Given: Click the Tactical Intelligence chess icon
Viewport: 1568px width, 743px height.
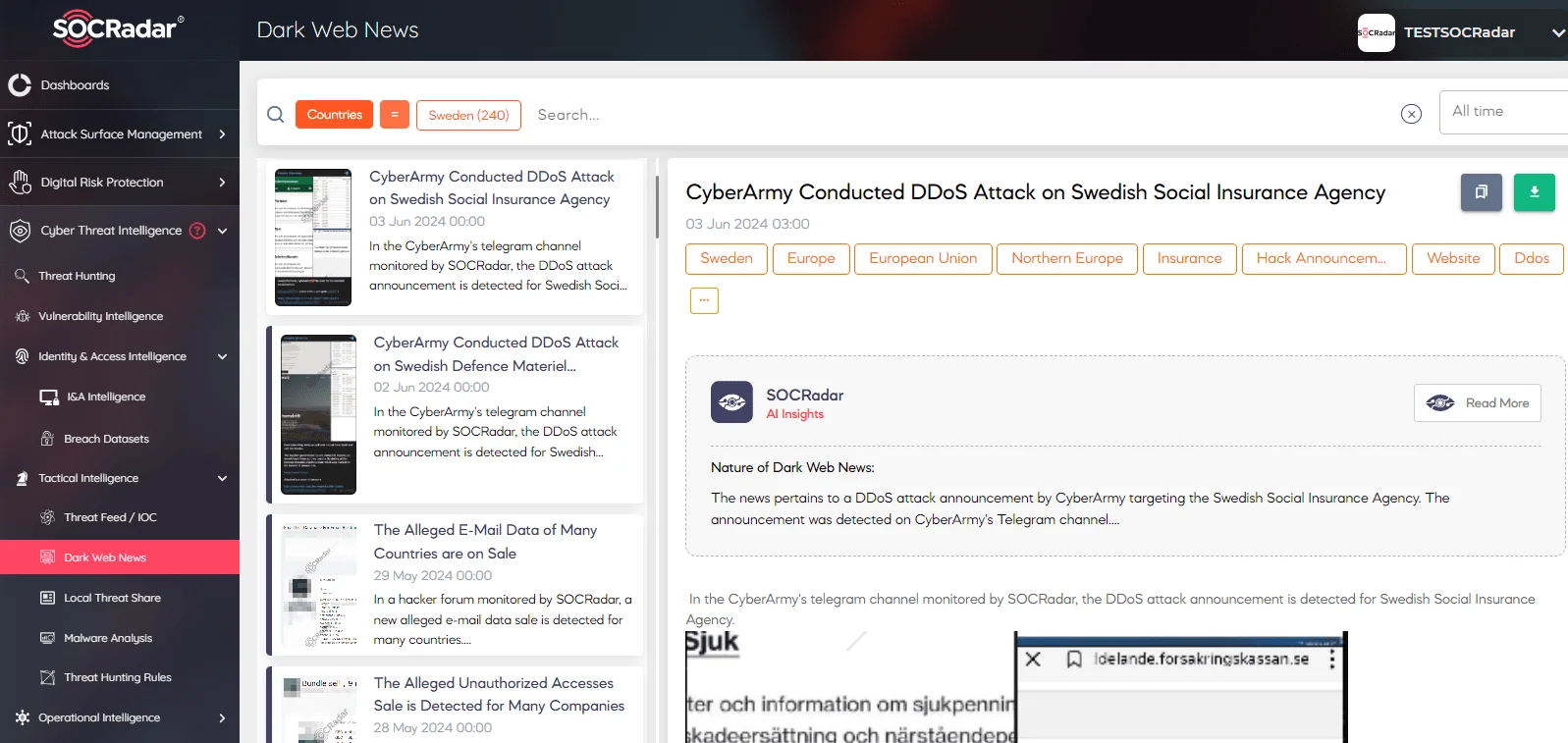Looking at the screenshot, I should 22,478.
